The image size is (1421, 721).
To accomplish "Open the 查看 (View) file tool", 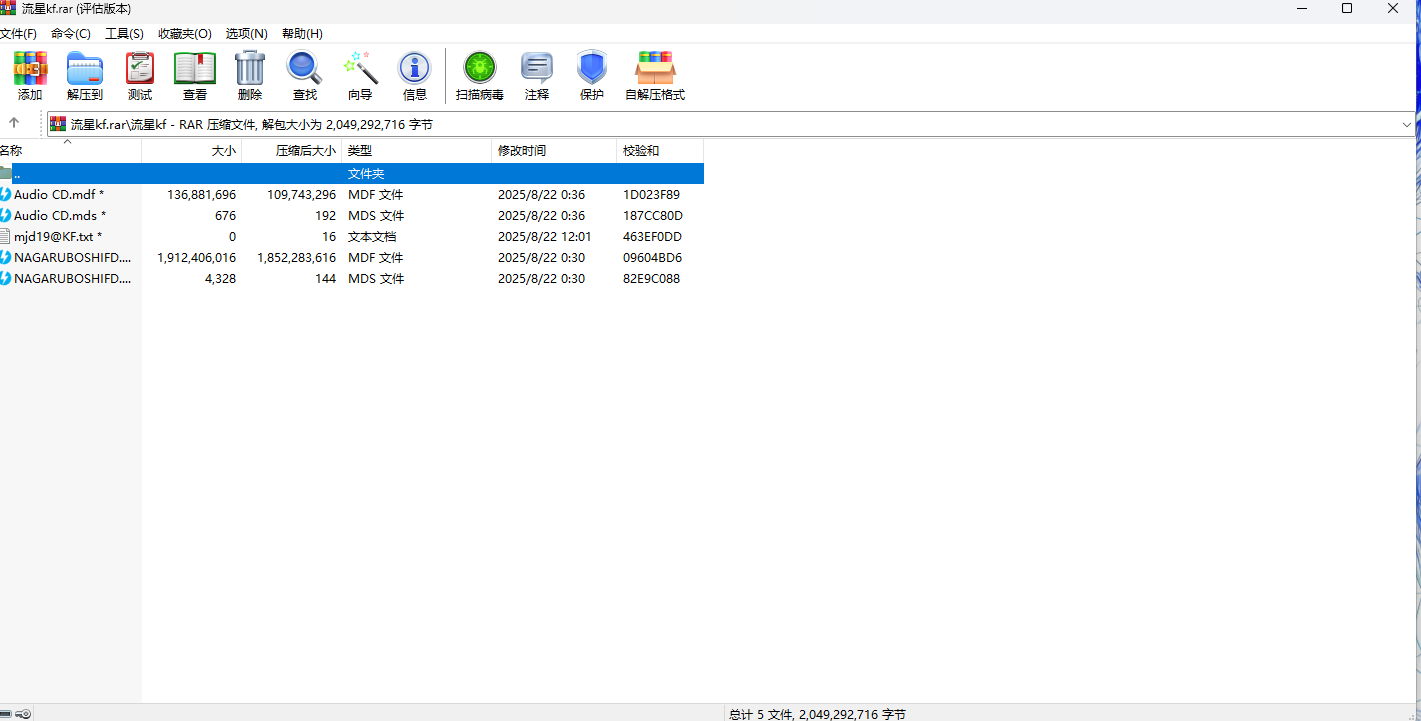I will (195, 69).
